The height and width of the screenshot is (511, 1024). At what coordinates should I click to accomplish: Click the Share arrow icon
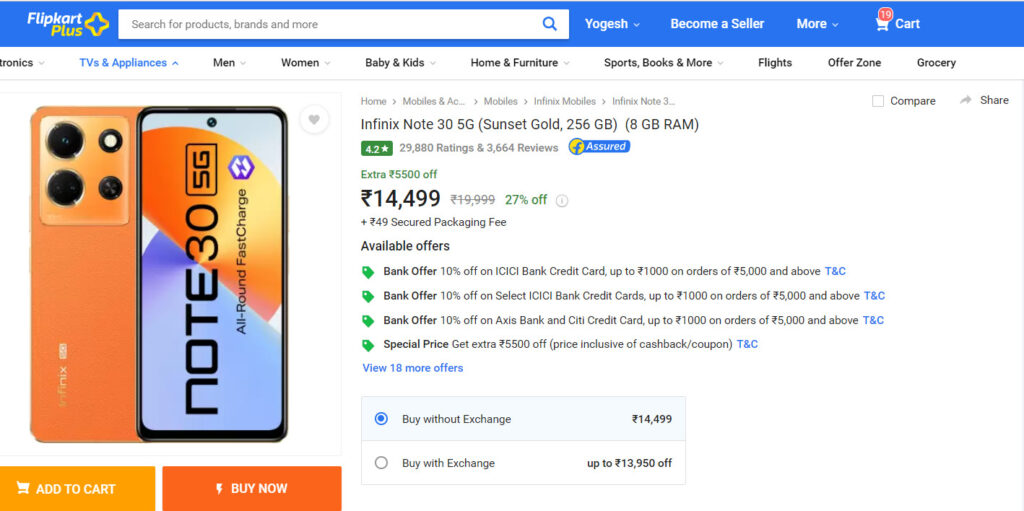coord(965,100)
